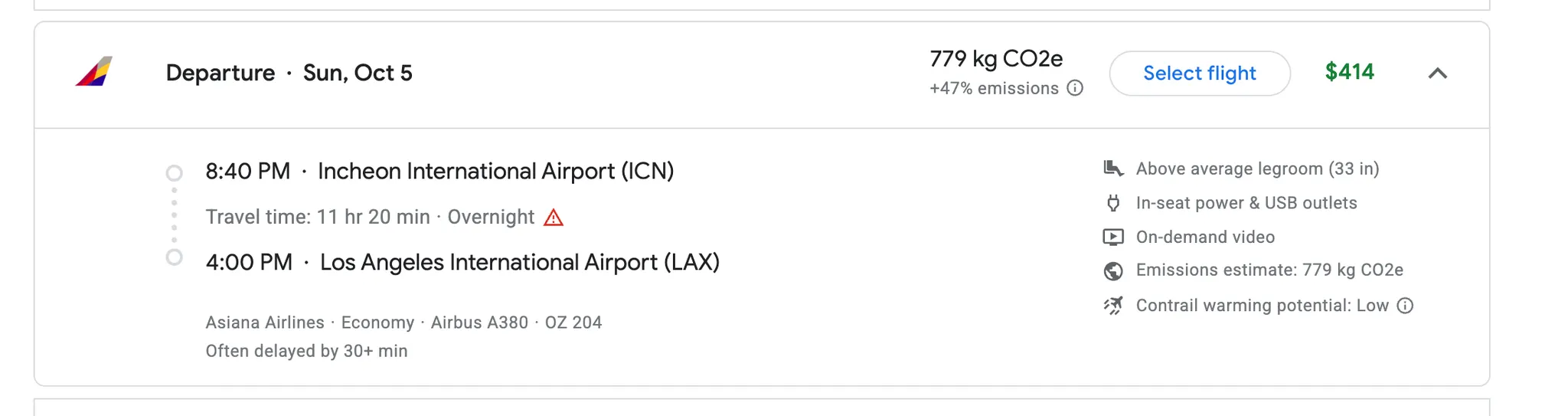The image size is (1568, 416).
Task: Click the Asiana Airlines logo icon
Action: click(94, 72)
